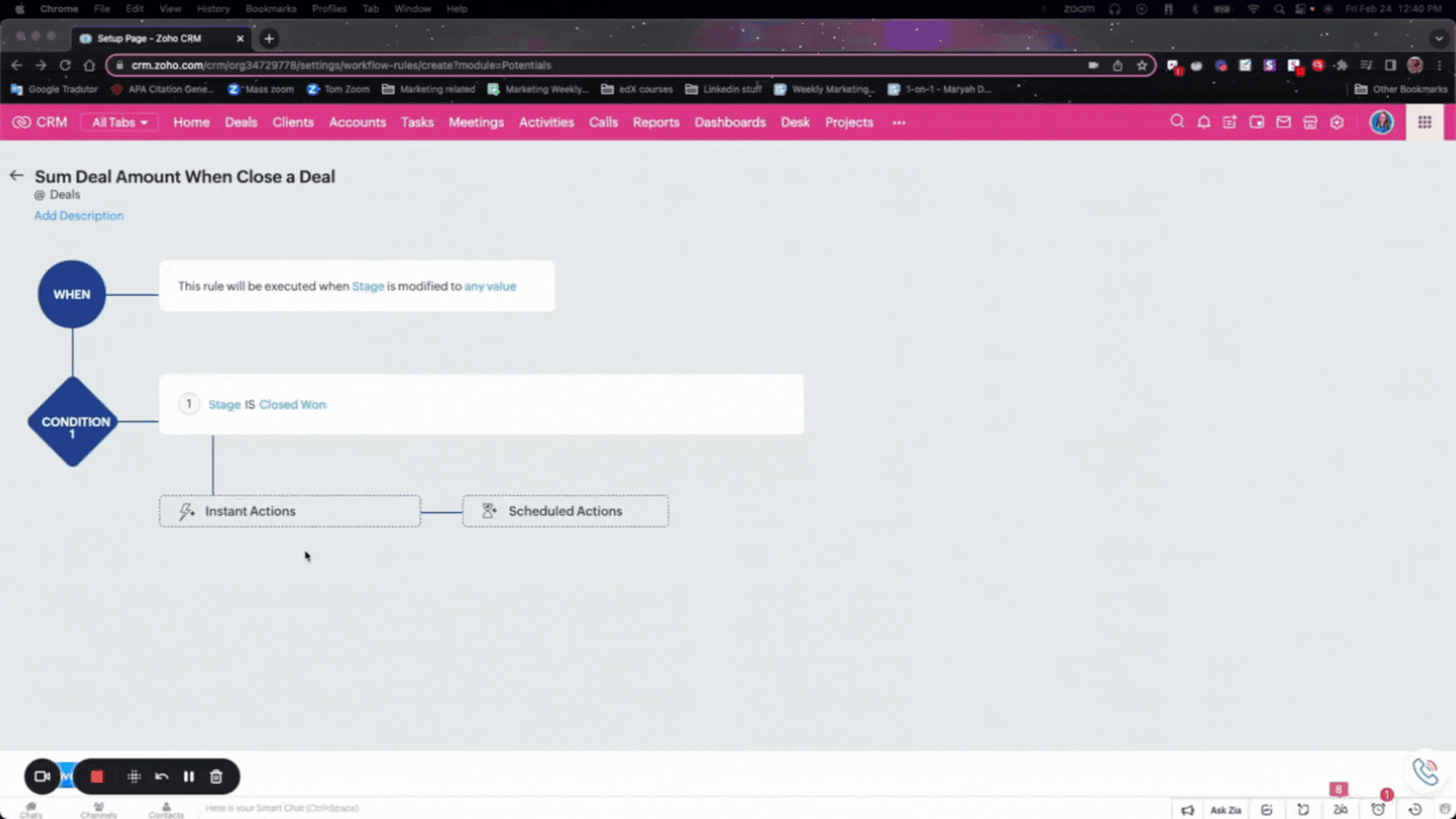The height and width of the screenshot is (819, 1456).
Task: Click the back arrow beside the rule title
Action: point(16,175)
